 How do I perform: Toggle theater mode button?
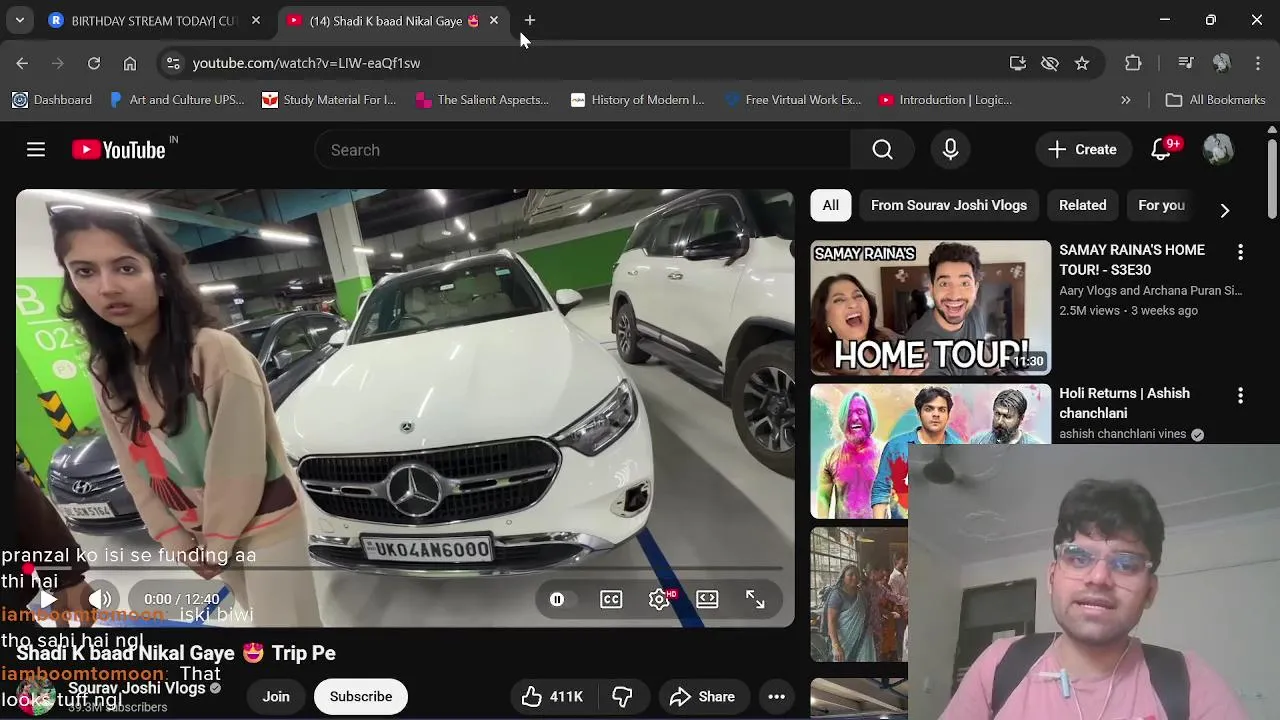[x=707, y=600]
